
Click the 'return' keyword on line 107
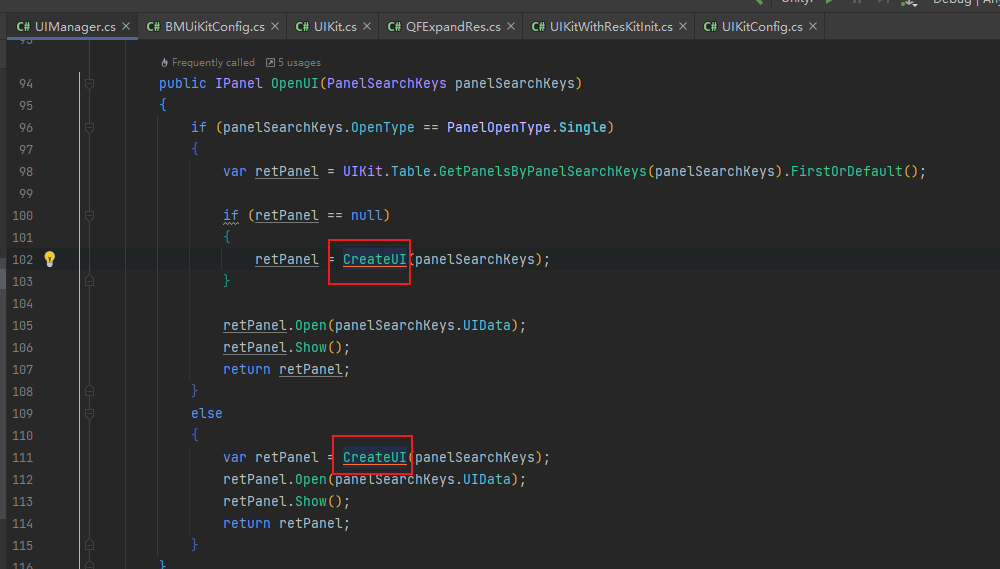pyautogui.click(x=247, y=369)
